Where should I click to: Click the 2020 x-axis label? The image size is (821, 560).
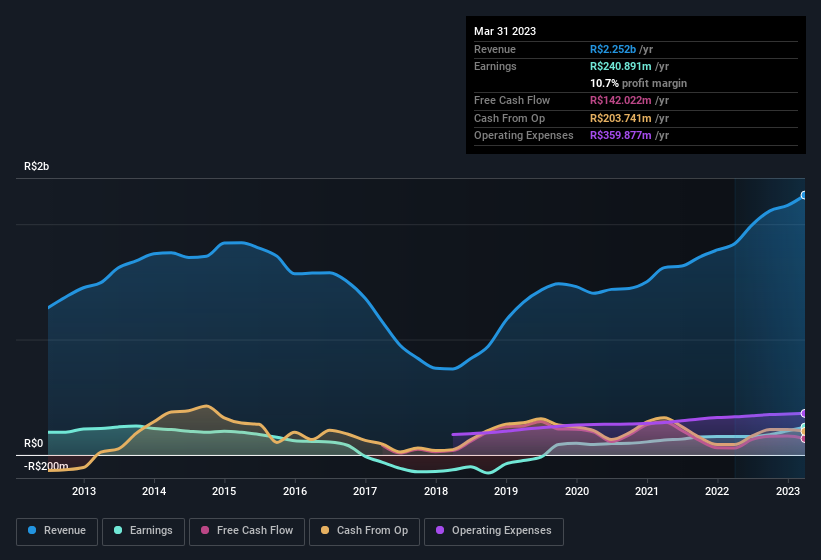(576, 491)
